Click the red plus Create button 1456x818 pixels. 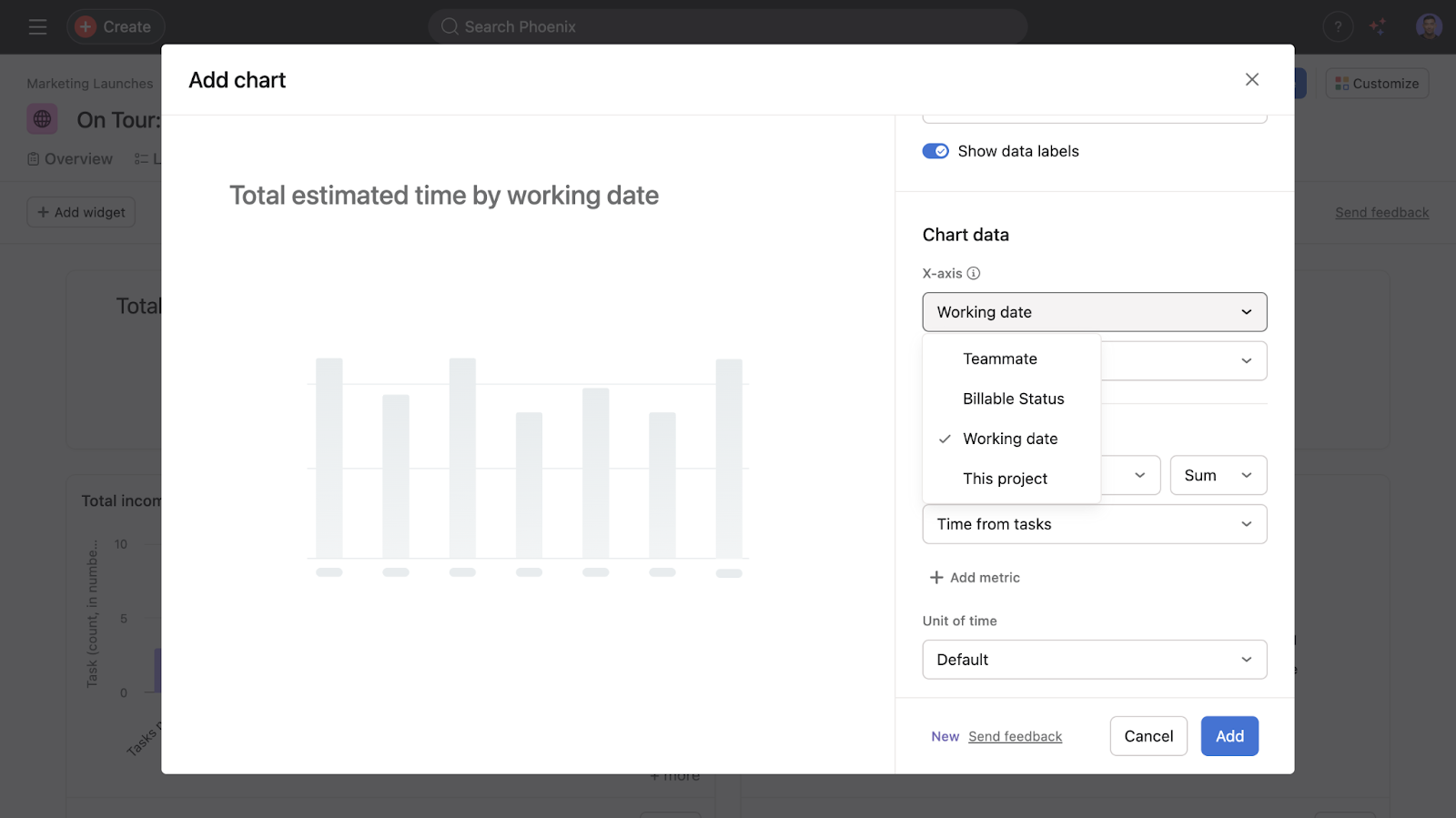(115, 27)
